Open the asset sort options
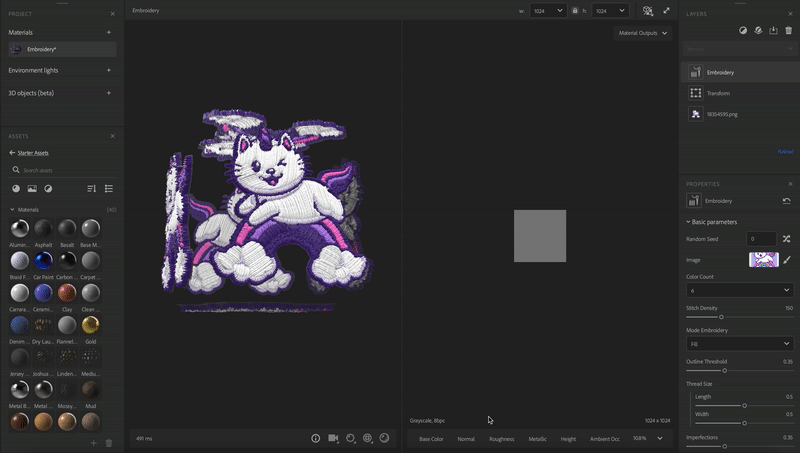This screenshot has height=453, width=800. click(92, 189)
